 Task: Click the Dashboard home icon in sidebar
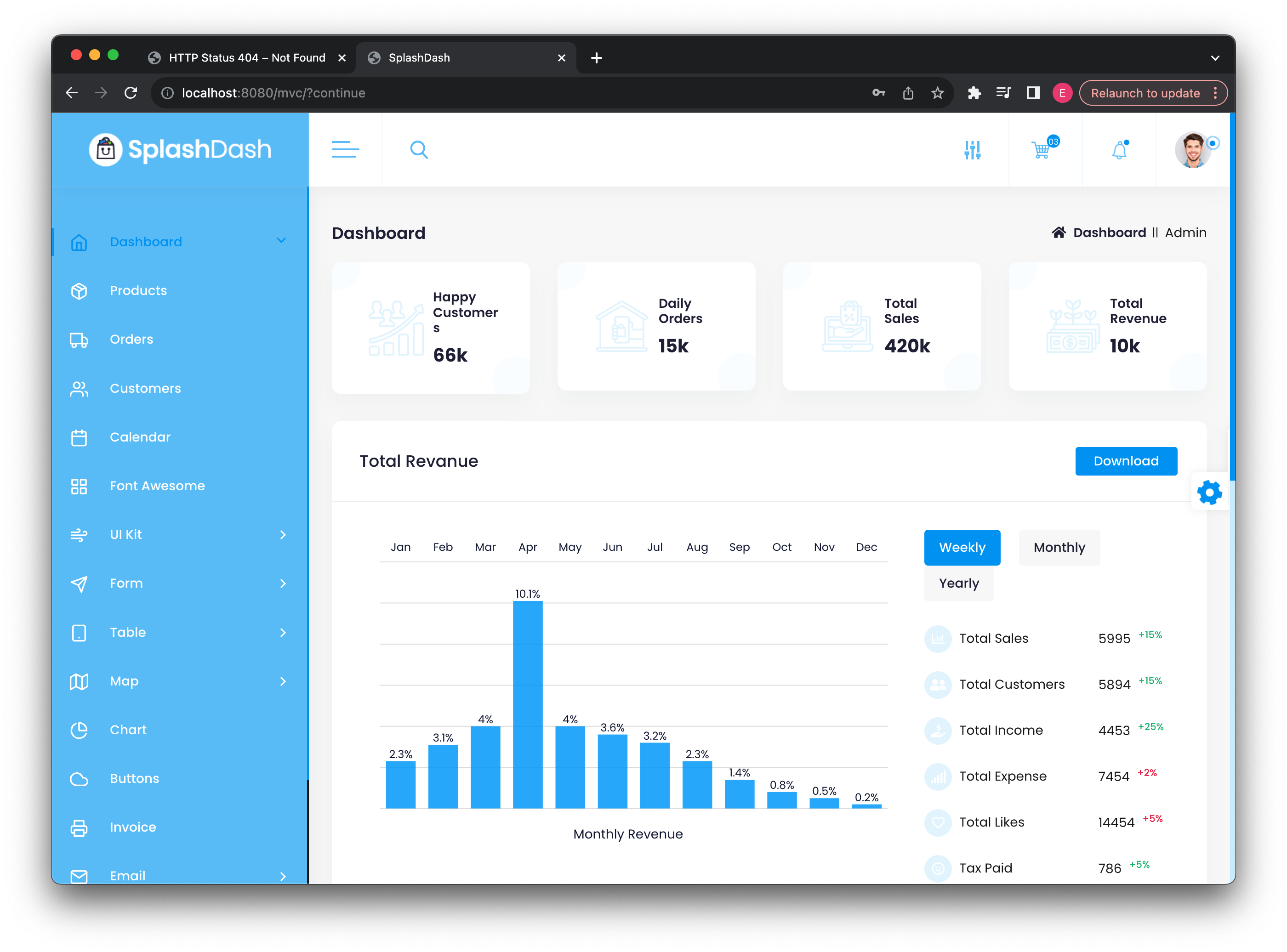pos(79,241)
